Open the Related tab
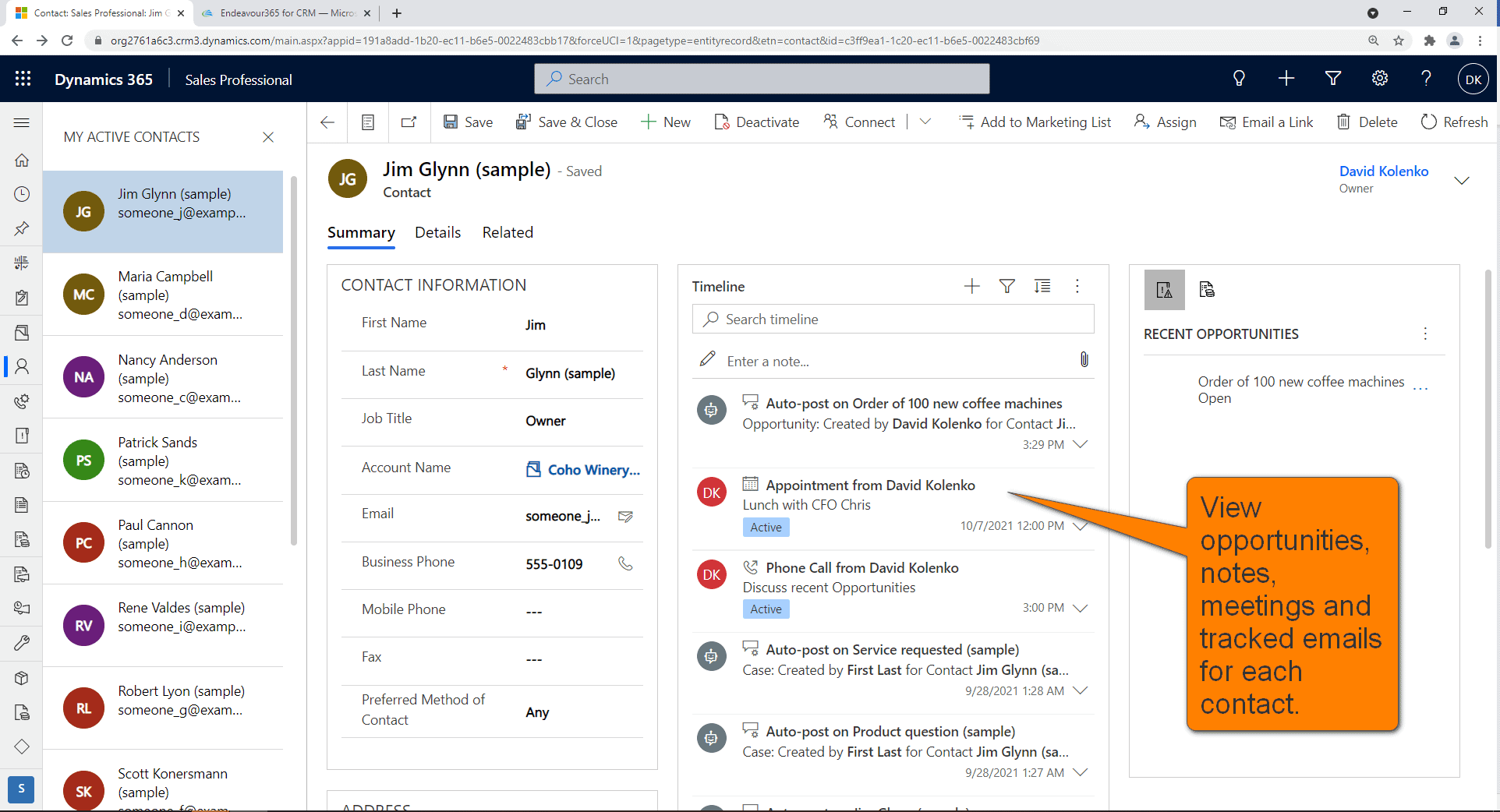 (x=508, y=232)
